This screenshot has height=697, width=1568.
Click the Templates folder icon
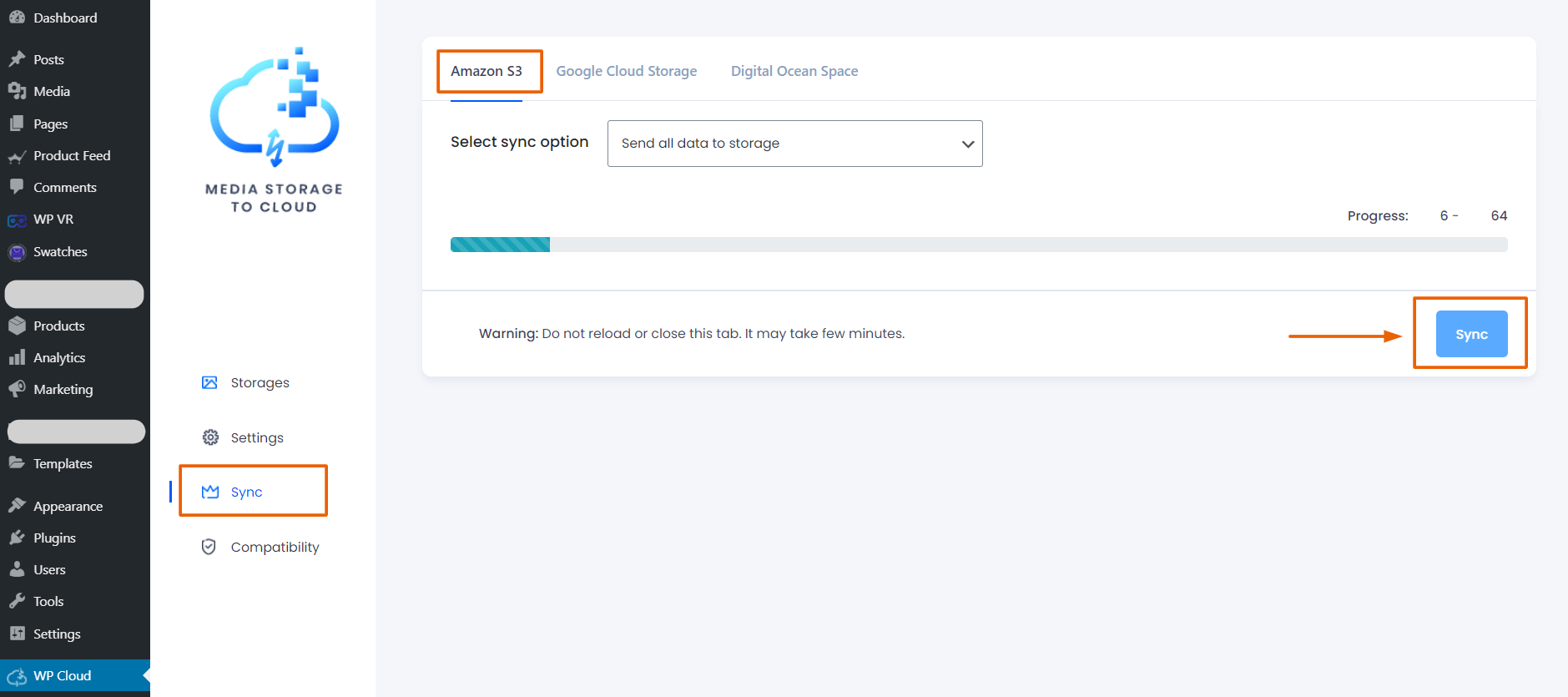17,462
